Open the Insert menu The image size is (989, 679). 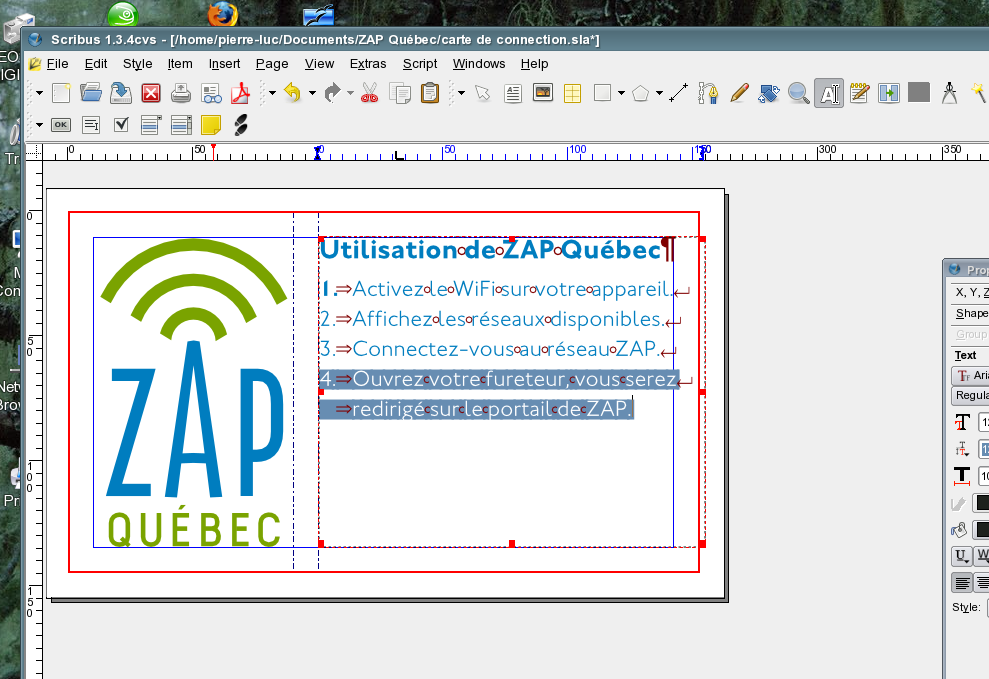point(224,63)
